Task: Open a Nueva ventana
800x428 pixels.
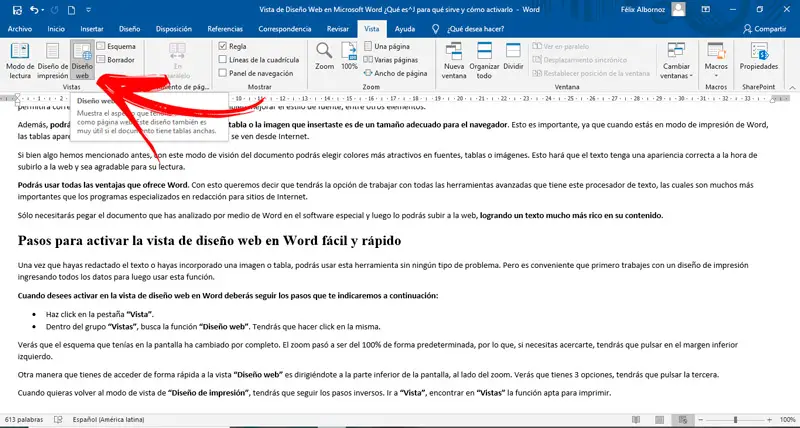Action: tap(454, 60)
